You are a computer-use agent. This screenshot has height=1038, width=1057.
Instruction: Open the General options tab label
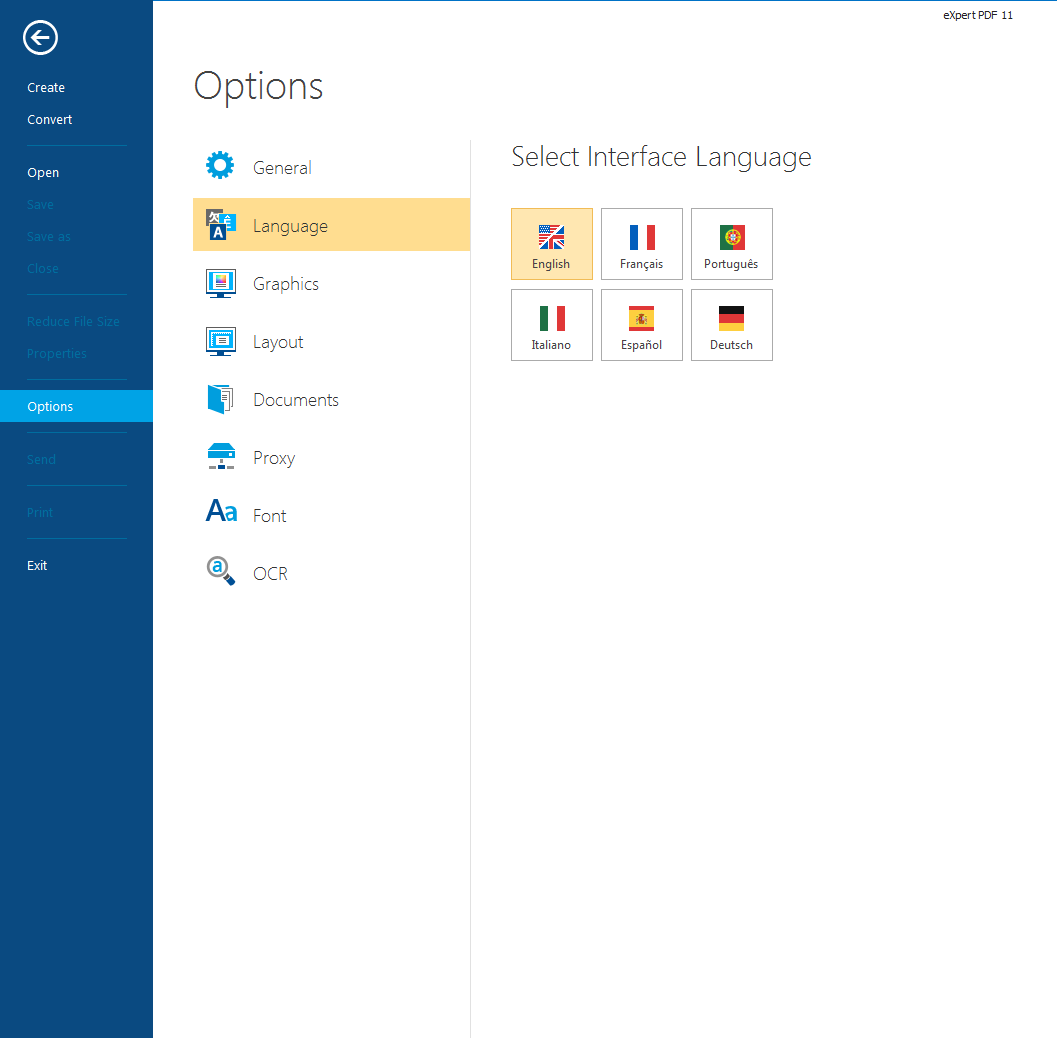point(282,168)
